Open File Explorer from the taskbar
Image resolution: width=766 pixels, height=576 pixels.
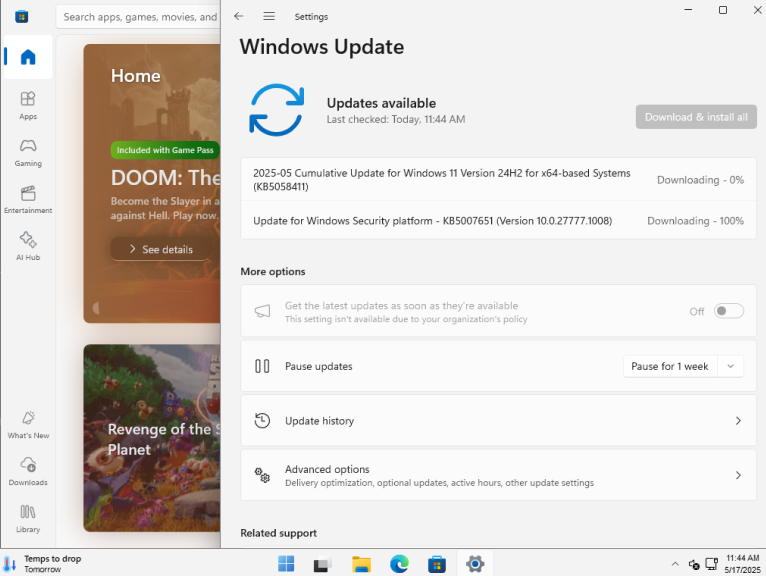tap(361, 564)
